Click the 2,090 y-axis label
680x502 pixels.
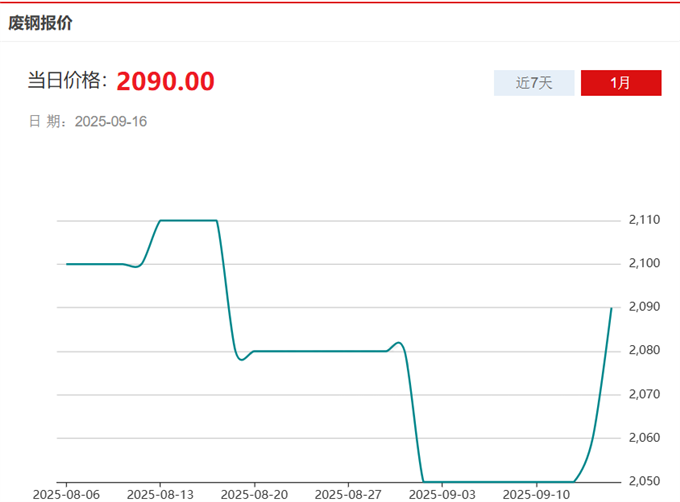point(645,307)
